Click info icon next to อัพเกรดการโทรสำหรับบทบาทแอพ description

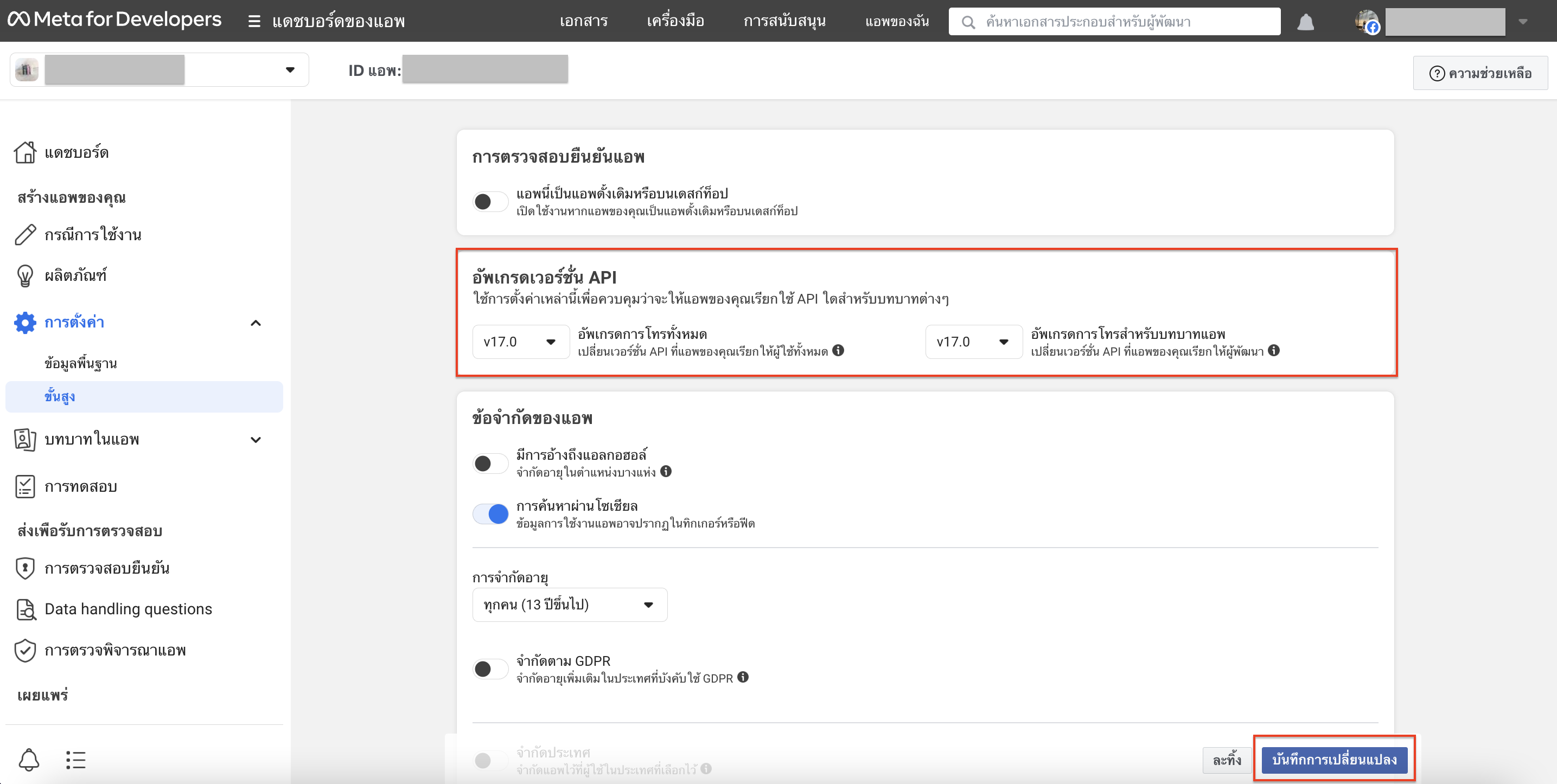1273,350
